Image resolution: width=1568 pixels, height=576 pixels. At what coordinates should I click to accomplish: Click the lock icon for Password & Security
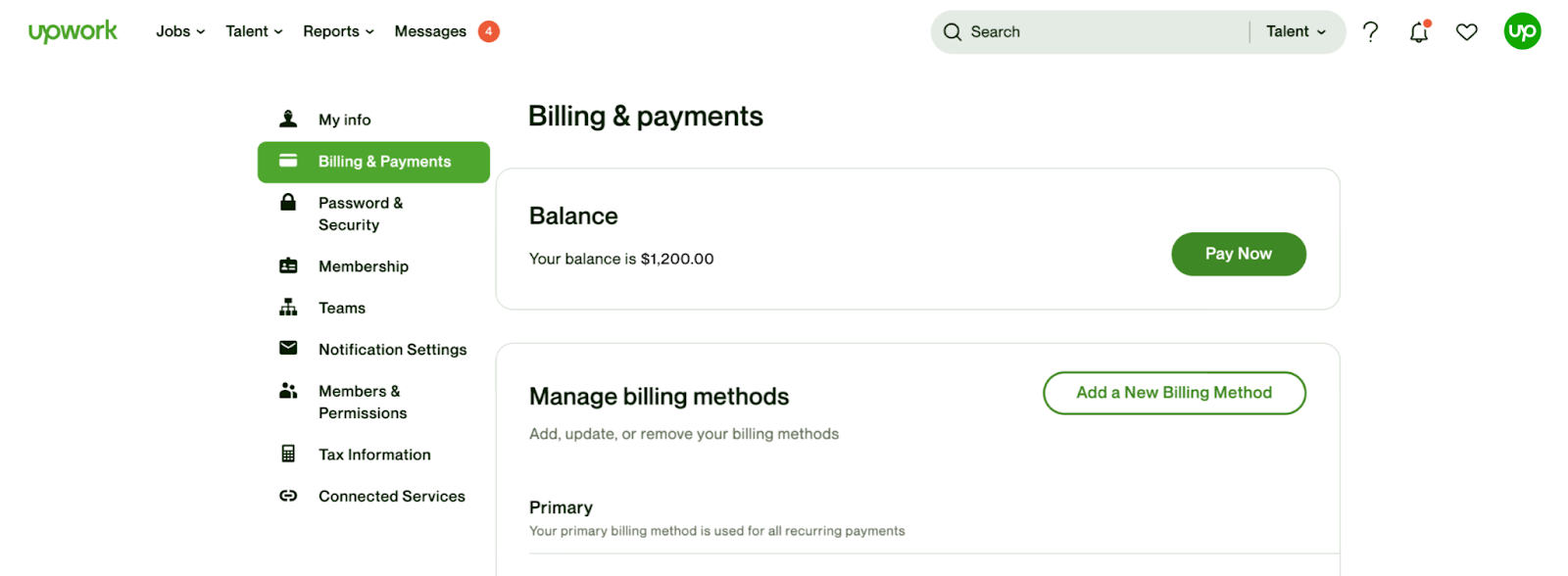point(288,203)
